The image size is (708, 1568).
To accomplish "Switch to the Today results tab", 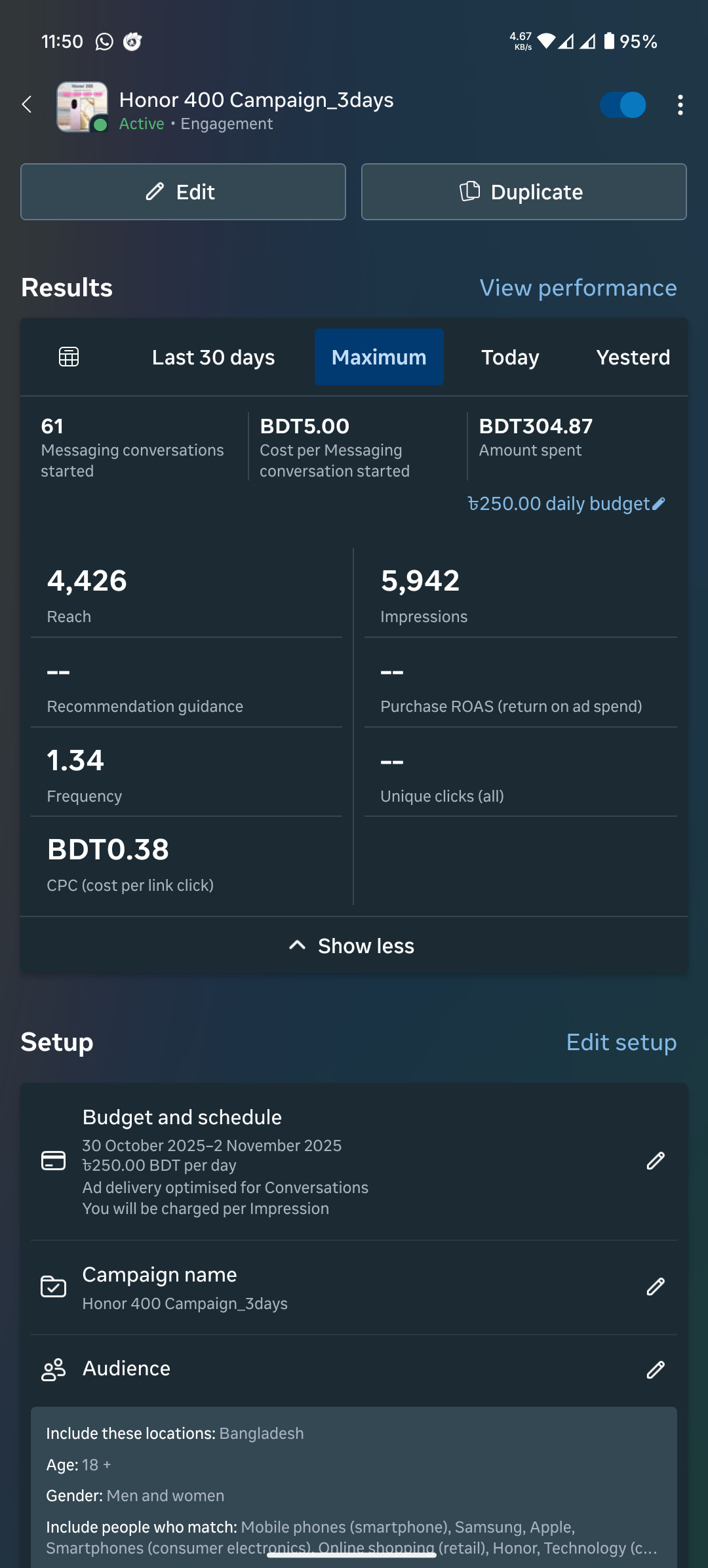I will (x=509, y=357).
